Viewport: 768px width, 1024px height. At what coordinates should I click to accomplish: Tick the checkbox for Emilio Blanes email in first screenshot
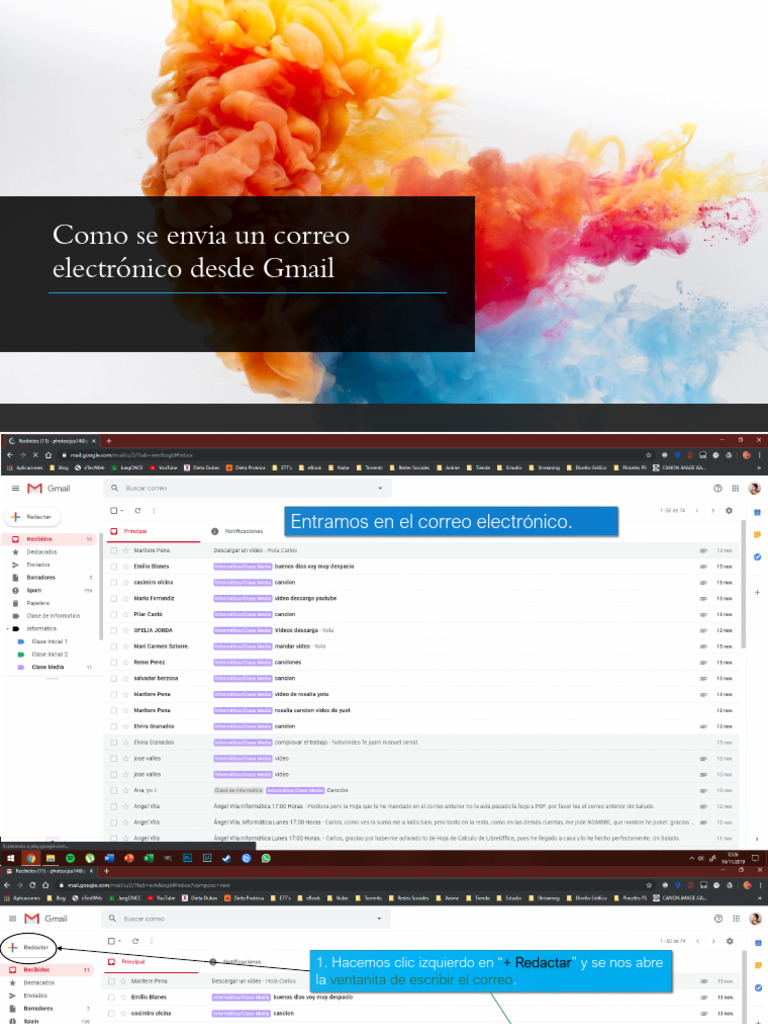(x=114, y=566)
